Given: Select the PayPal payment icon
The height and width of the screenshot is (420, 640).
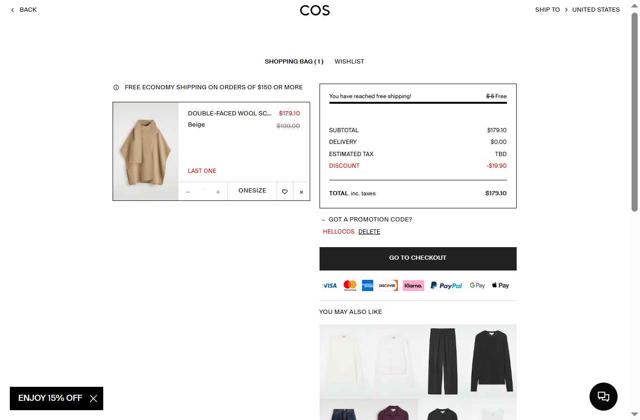Looking at the screenshot, I should point(446,285).
